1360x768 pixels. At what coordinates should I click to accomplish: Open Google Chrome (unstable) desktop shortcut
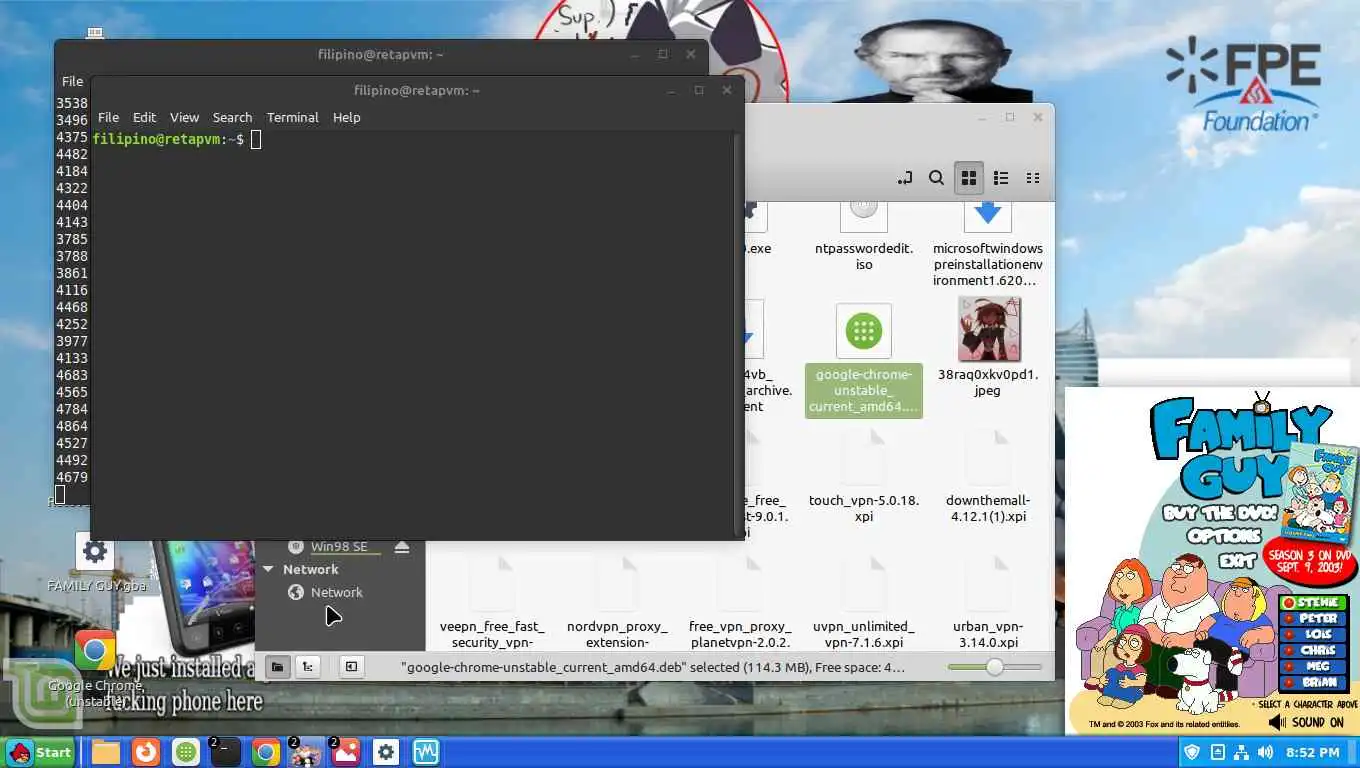point(95,669)
